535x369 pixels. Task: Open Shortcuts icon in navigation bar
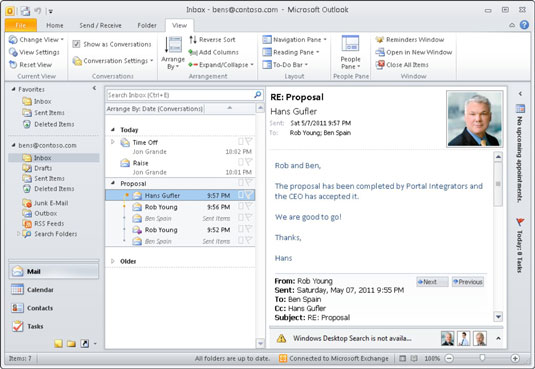pyautogui.click(x=85, y=343)
